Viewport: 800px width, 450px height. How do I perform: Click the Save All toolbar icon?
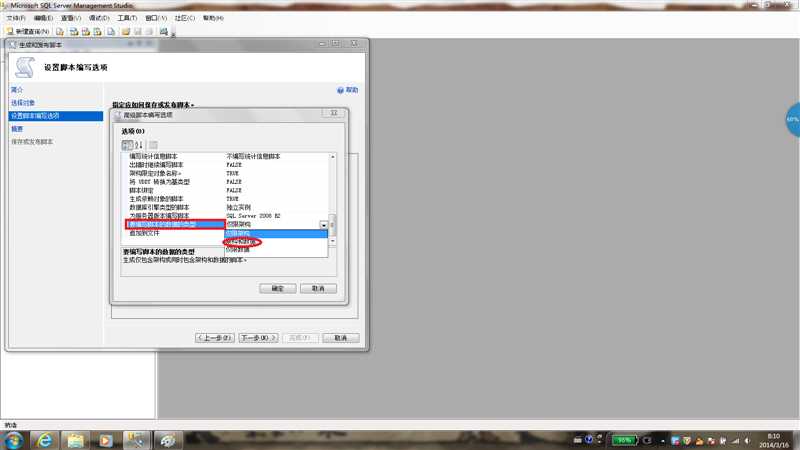pyautogui.click(x=149, y=32)
